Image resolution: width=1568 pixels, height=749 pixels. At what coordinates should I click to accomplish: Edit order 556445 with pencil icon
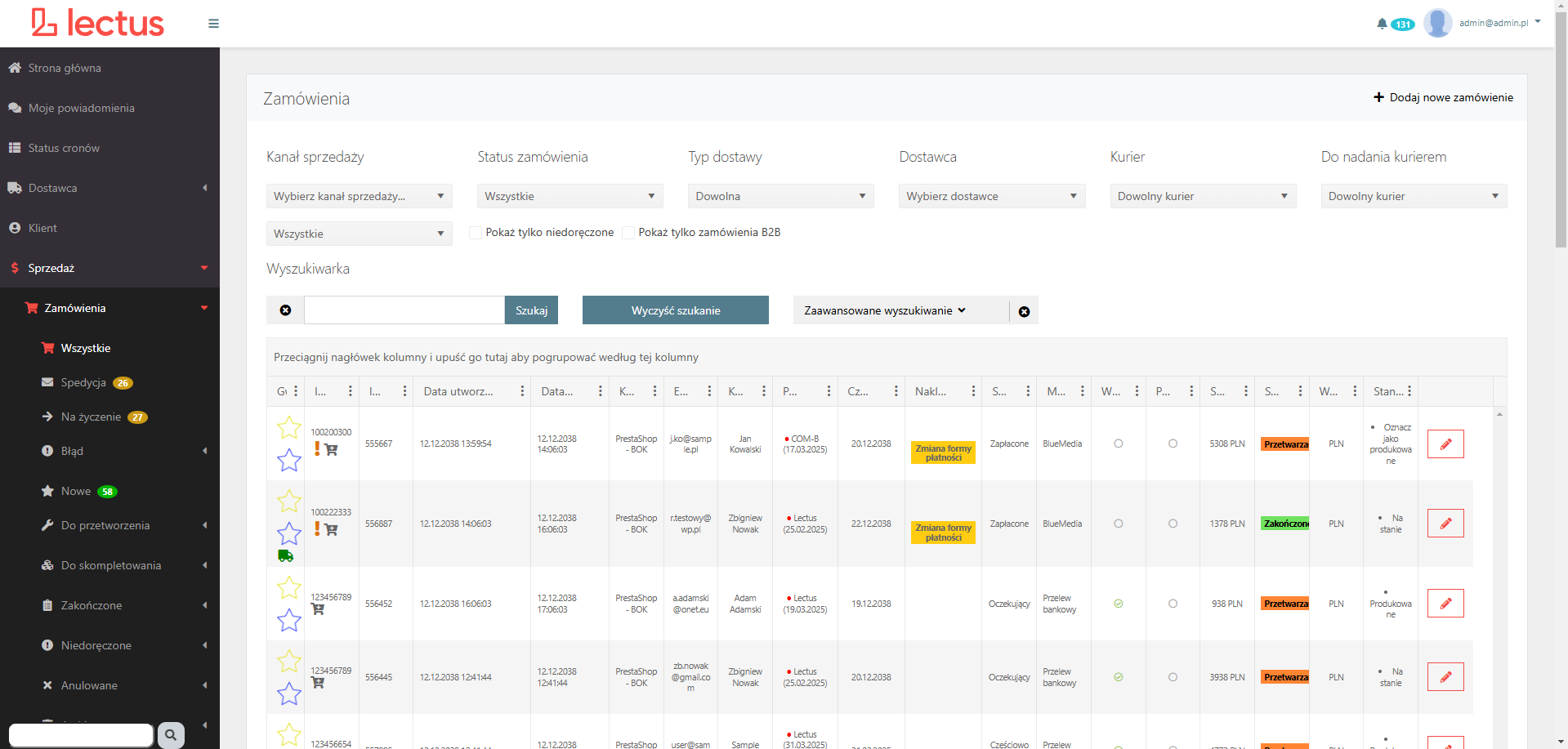(1445, 677)
